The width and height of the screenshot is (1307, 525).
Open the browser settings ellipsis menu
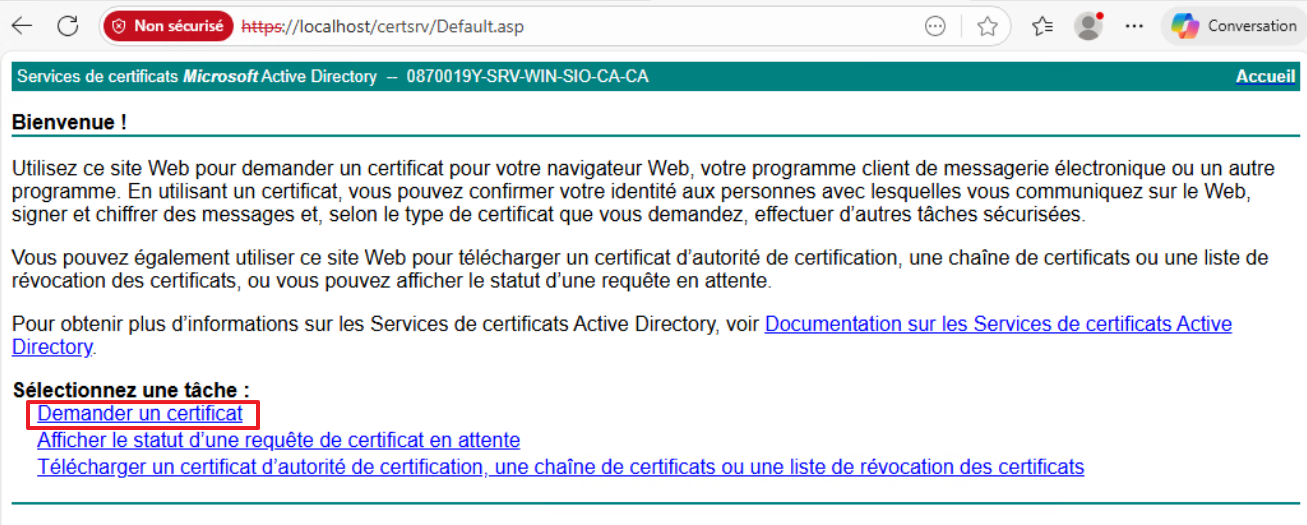(x=1133, y=27)
